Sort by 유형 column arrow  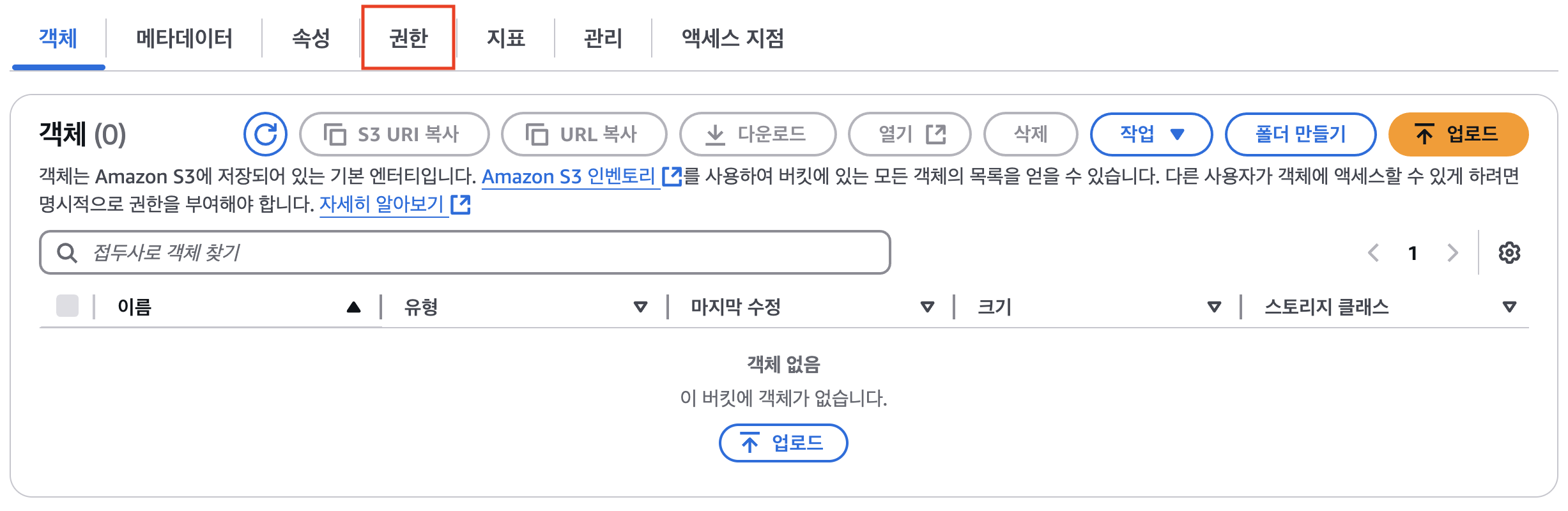tap(640, 307)
